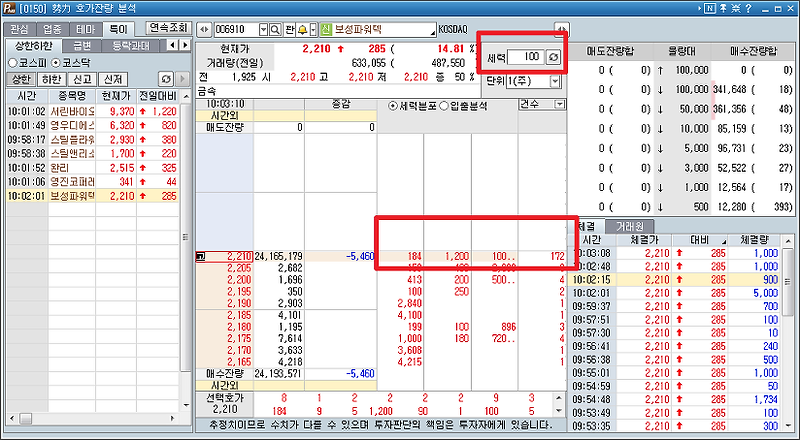Switch to the 거래원 tab

[630, 226]
